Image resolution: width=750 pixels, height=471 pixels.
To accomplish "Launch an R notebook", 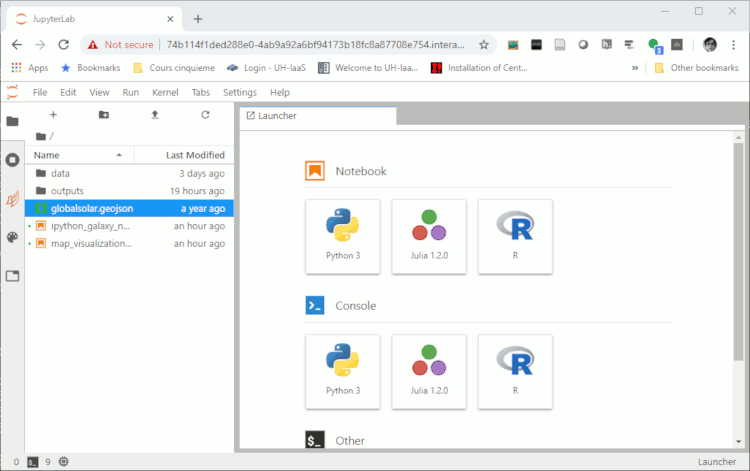I will pyautogui.click(x=515, y=237).
